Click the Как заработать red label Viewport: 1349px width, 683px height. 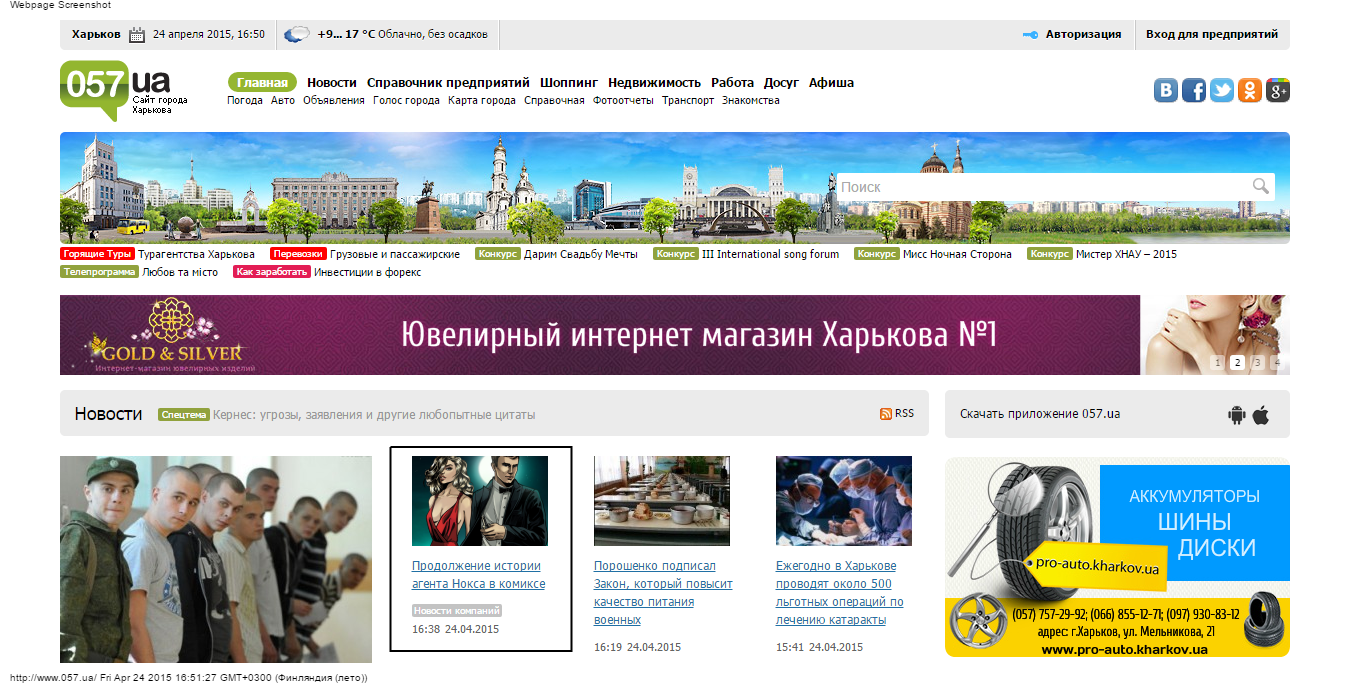point(272,272)
